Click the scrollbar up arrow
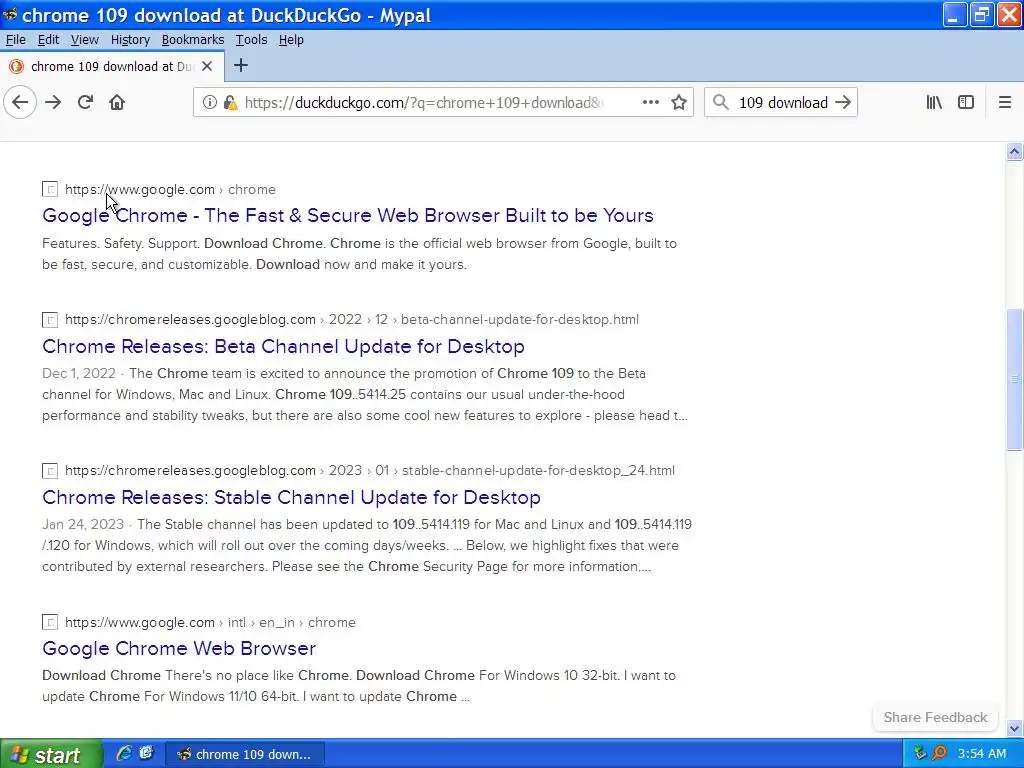 pyautogui.click(x=1014, y=152)
